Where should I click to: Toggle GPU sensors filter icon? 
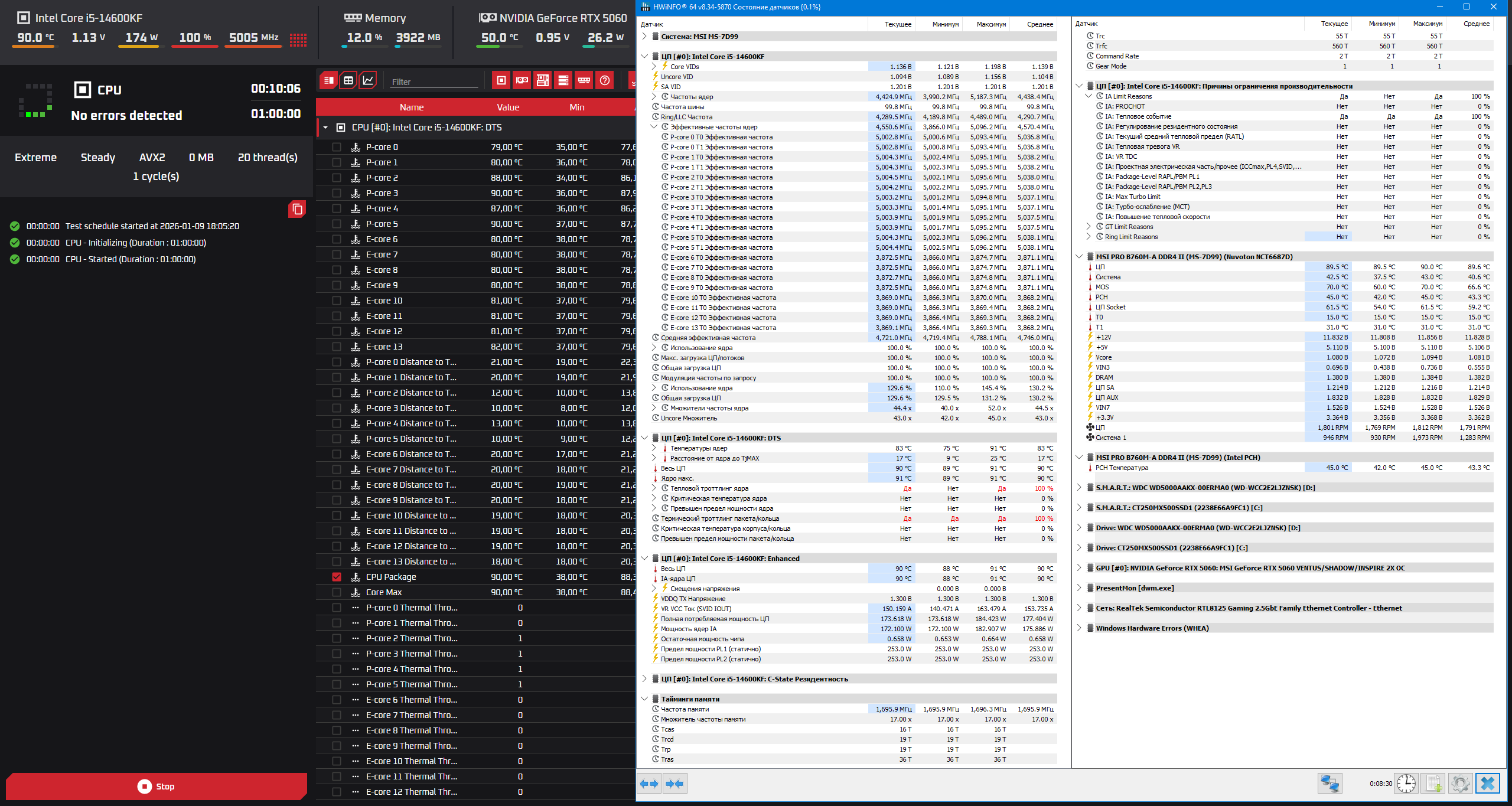(x=522, y=80)
